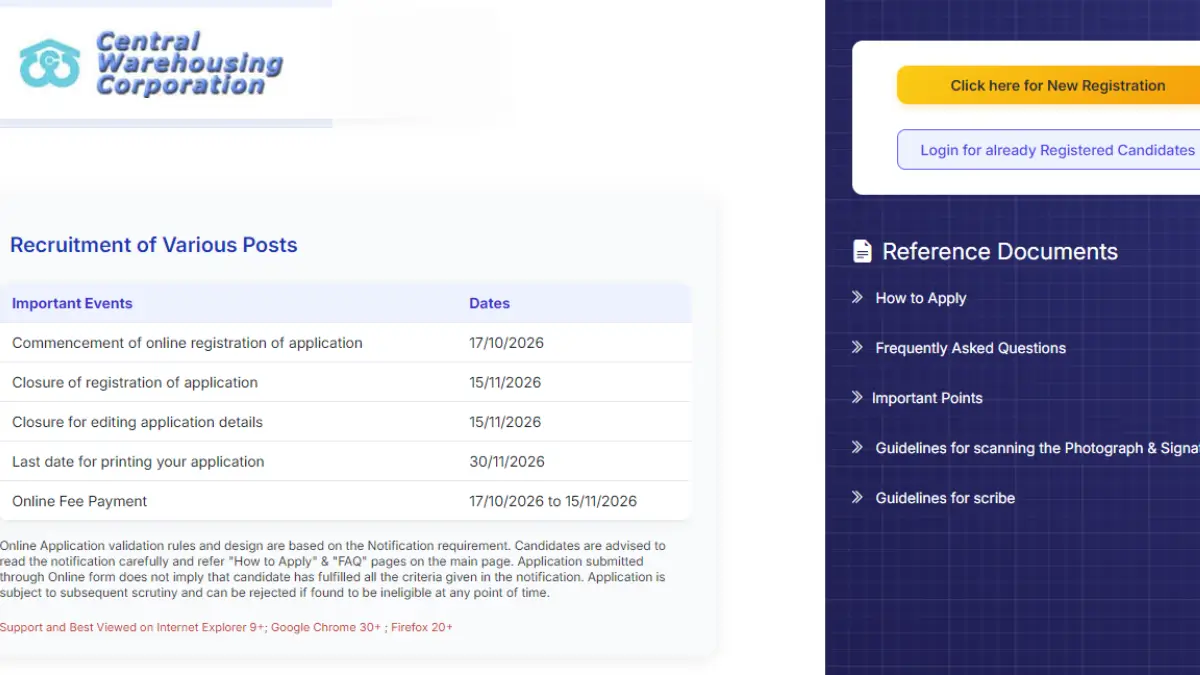Click the 15/11/2026 date for Closure for editing
This screenshot has height=675, width=1200.
tap(506, 422)
